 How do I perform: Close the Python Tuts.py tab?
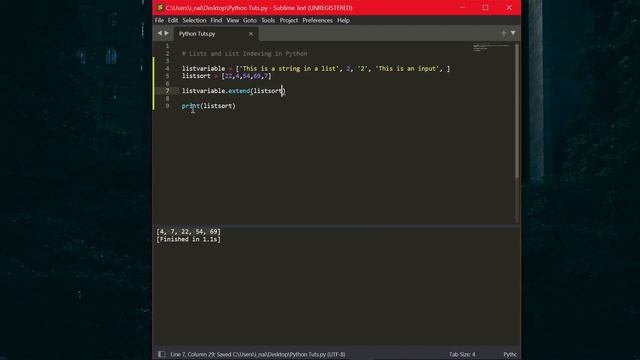(251, 34)
